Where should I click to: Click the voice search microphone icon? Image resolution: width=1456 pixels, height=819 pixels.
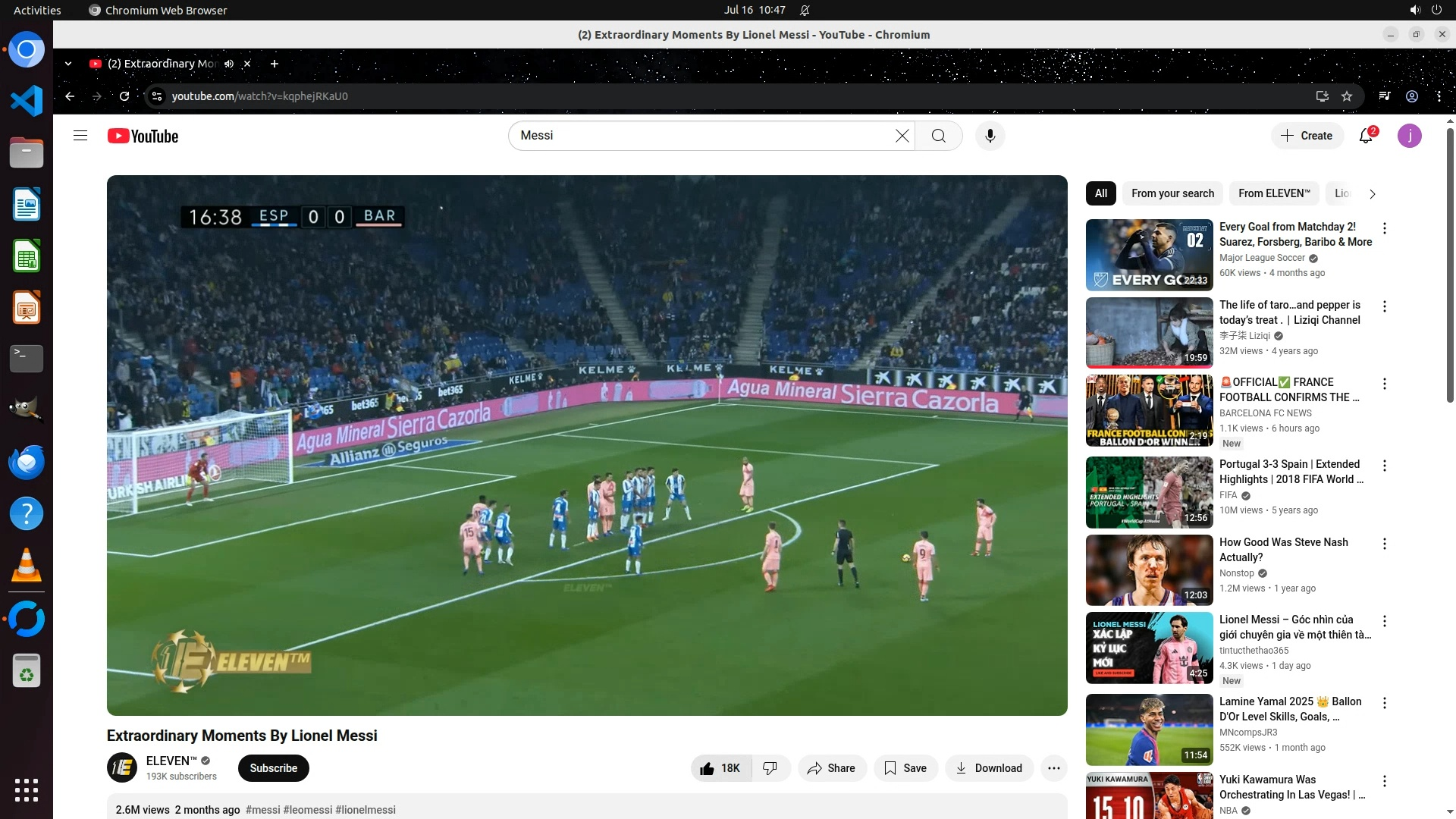[x=990, y=136]
